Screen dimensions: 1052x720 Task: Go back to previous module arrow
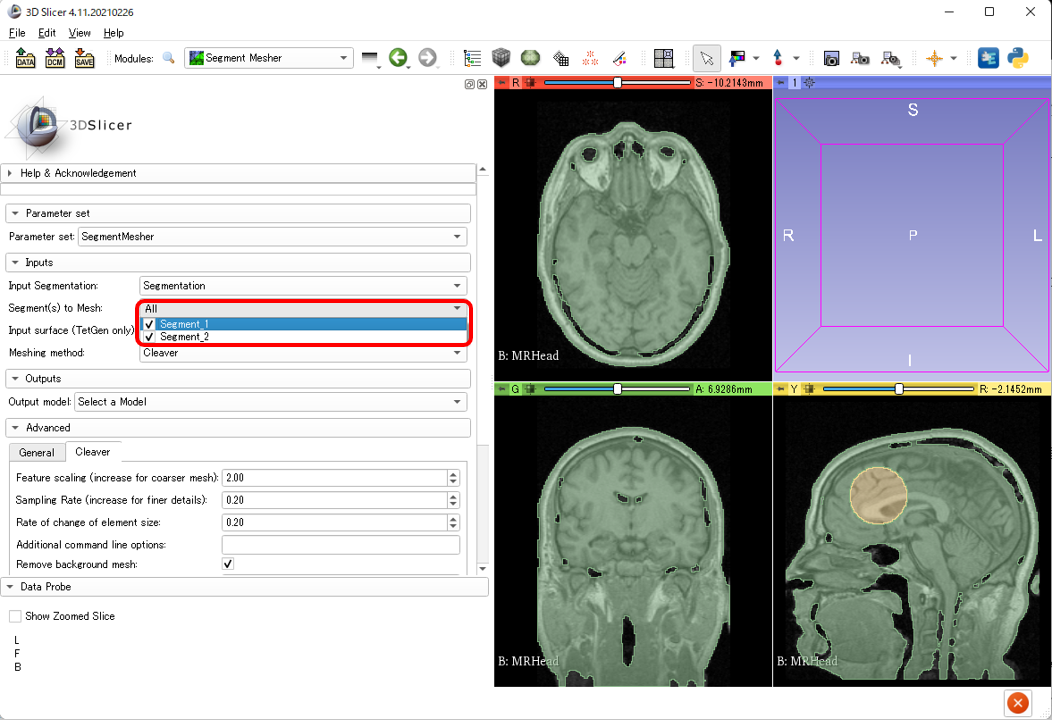[398, 58]
